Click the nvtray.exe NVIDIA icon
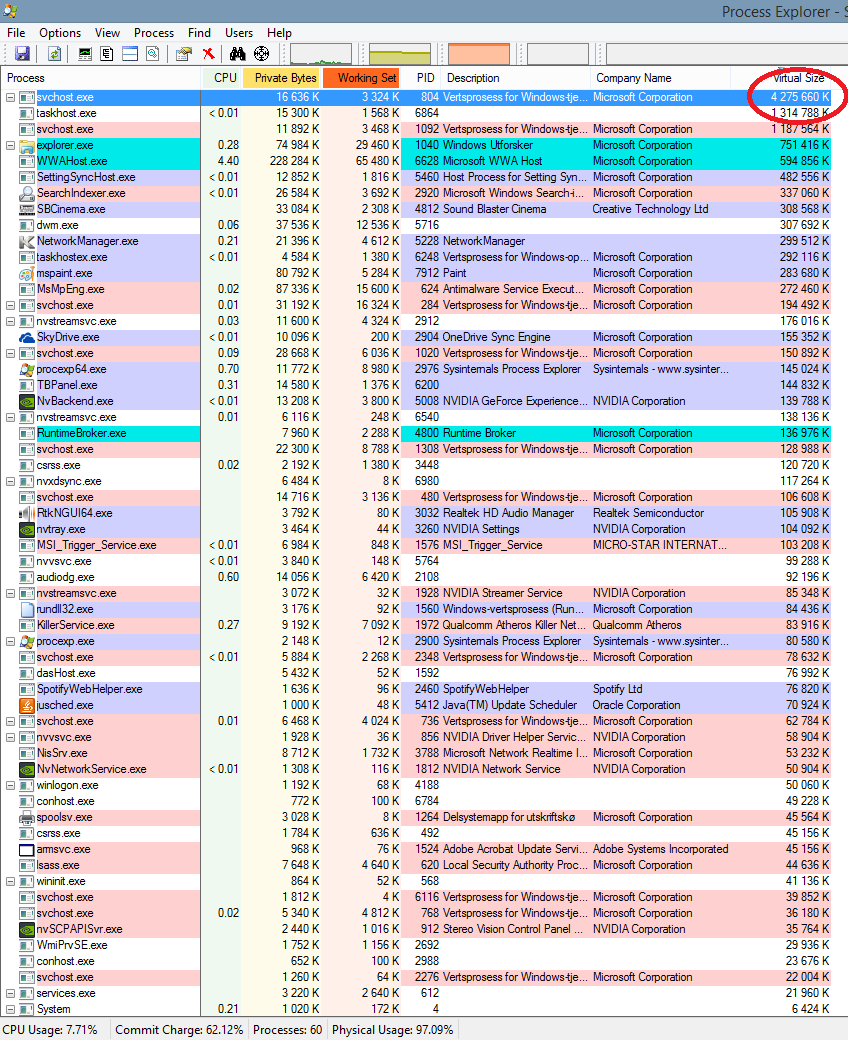848x1040 pixels. 27,529
